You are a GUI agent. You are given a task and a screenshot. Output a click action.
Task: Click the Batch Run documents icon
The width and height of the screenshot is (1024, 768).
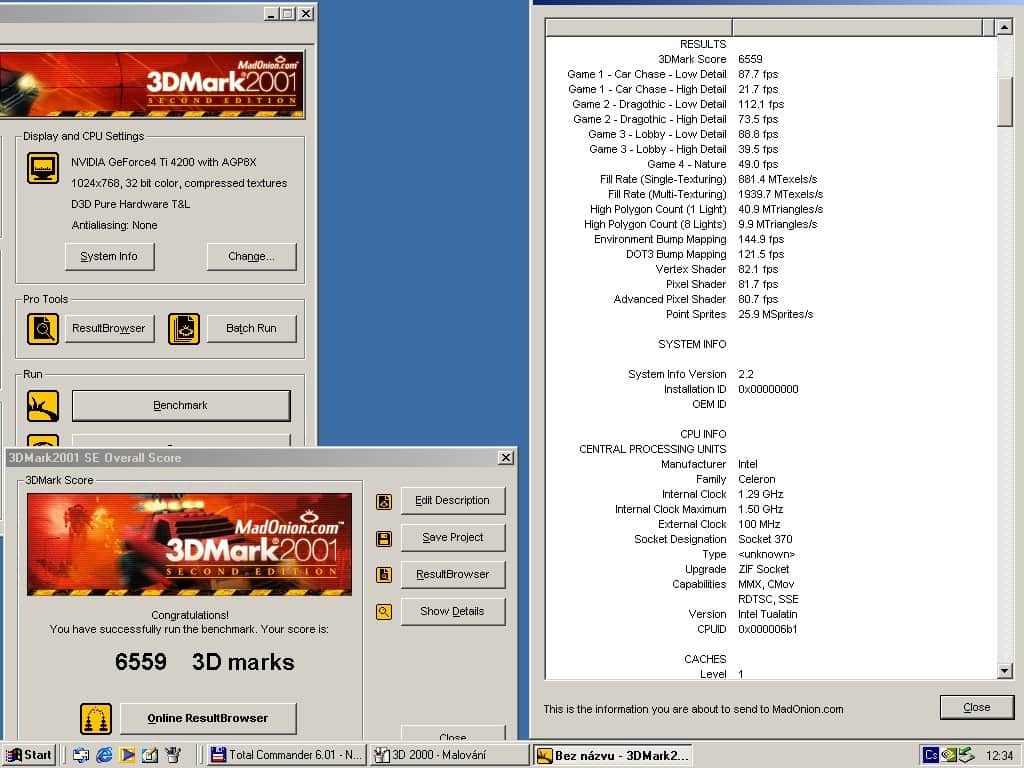click(184, 328)
